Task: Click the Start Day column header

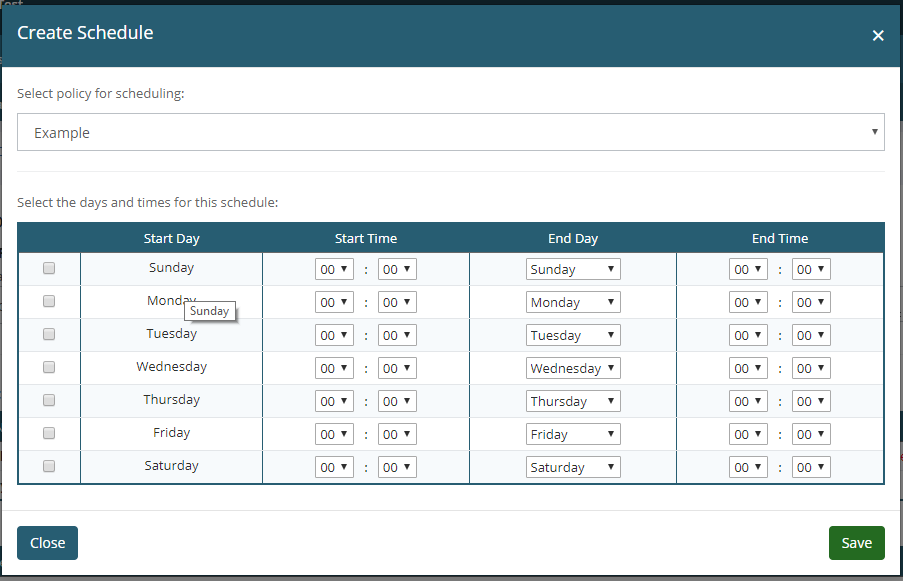Action: (x=172, y=238)
